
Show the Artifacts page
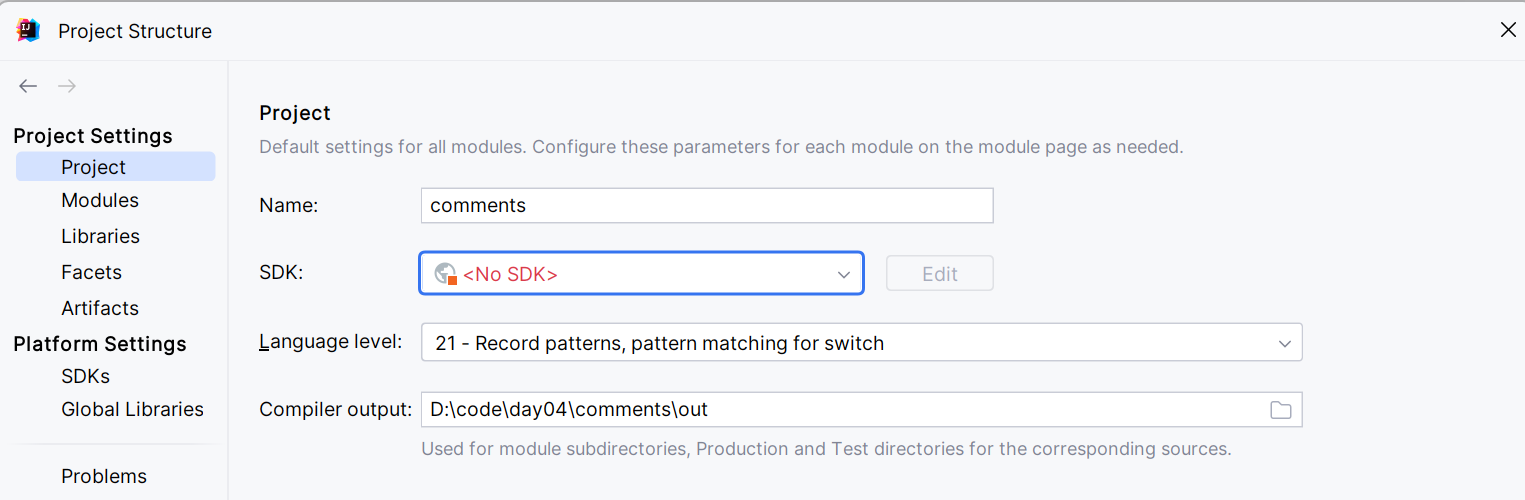click(100, 308)
